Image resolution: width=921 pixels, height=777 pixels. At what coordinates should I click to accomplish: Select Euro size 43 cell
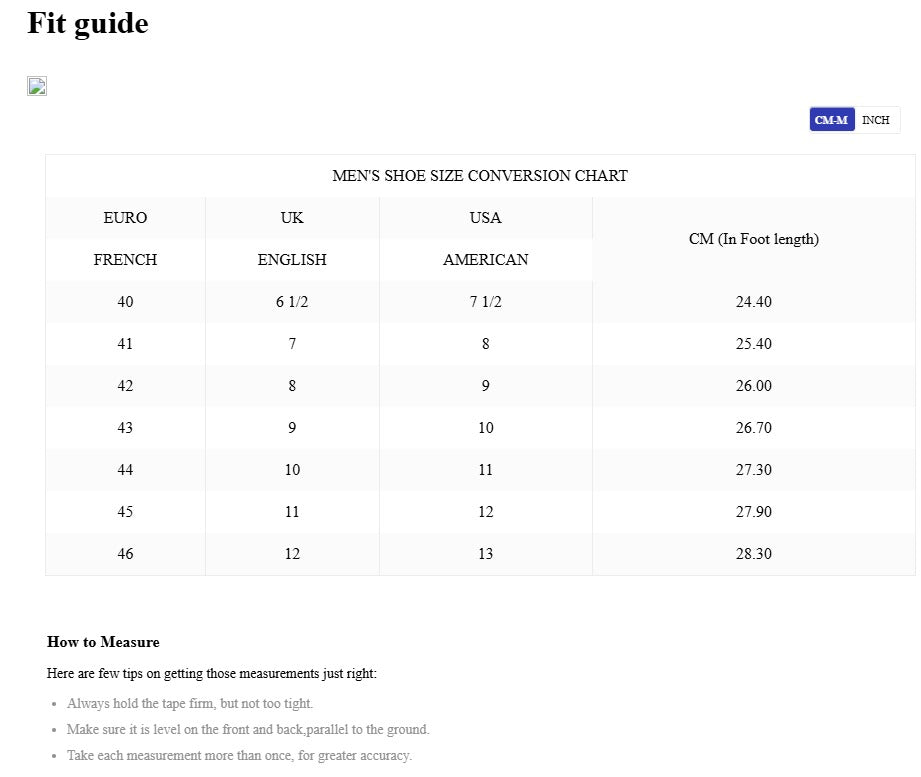(x=125, y=428)
